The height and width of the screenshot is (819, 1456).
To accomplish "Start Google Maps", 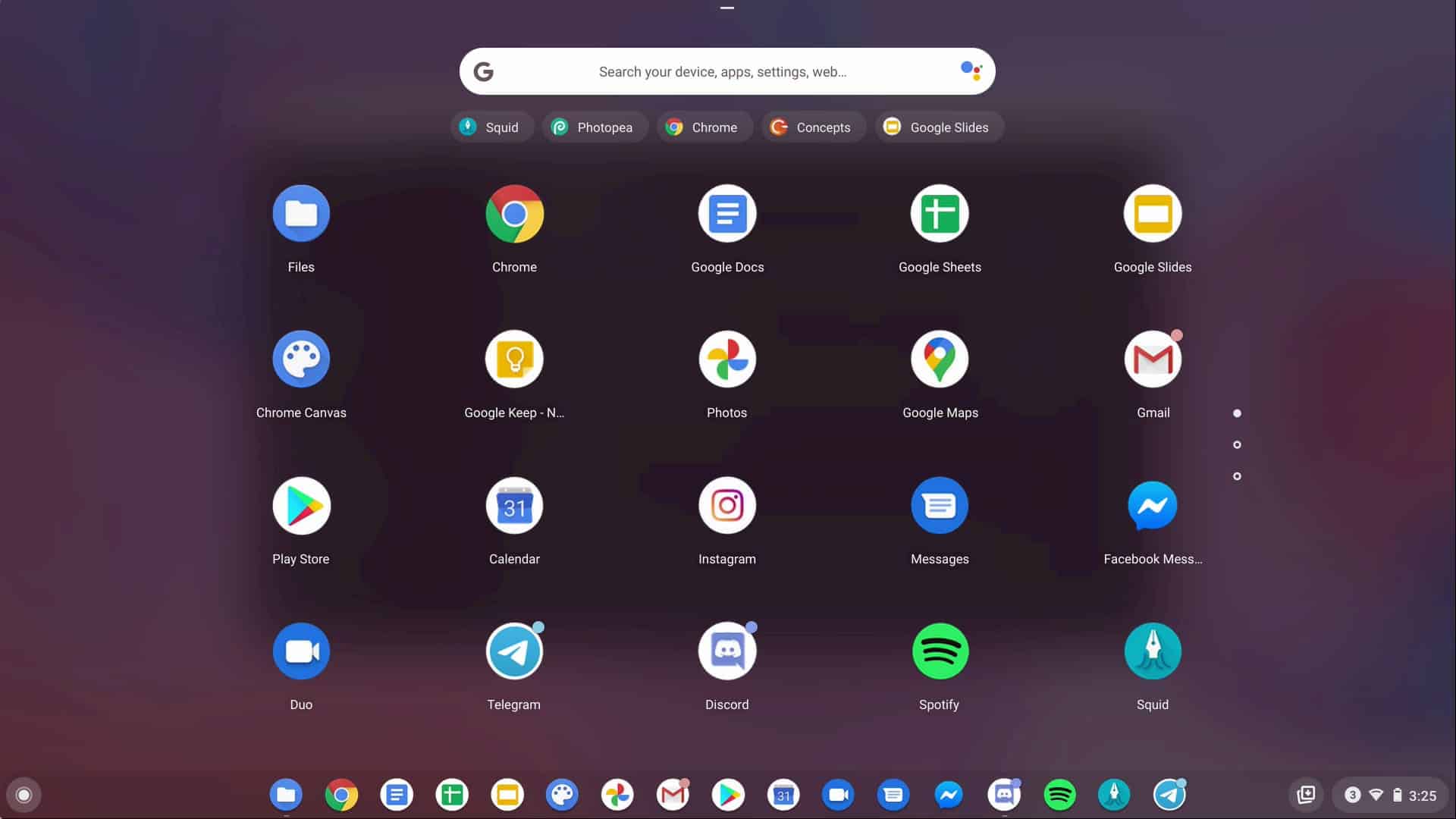I will point(940,359).
